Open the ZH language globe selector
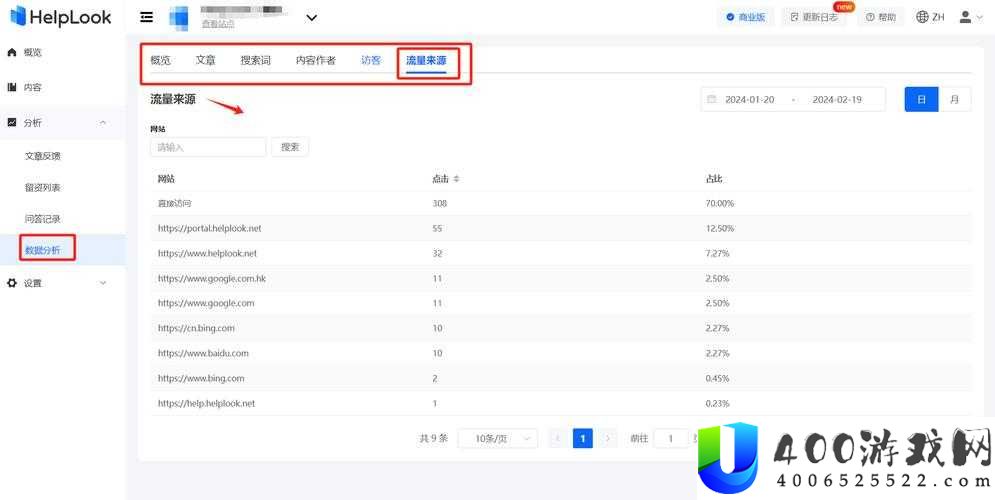This screenshot has width=995, height=500. 930,17
